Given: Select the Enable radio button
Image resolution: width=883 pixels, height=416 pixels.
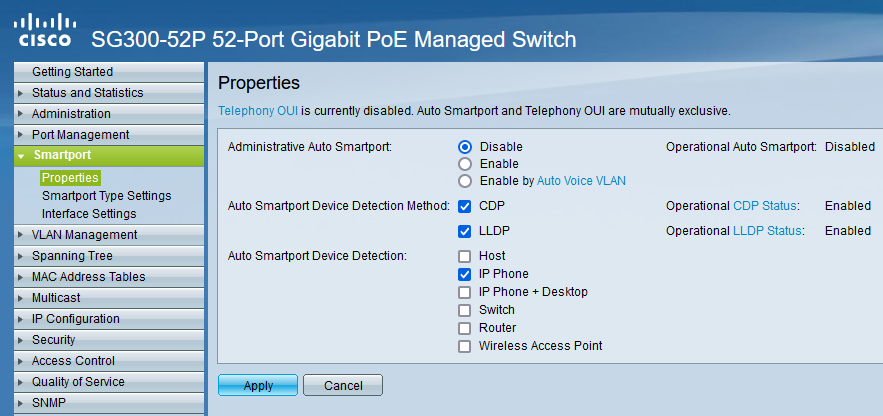Looking at the screenshot, I should tap(465, 164).
